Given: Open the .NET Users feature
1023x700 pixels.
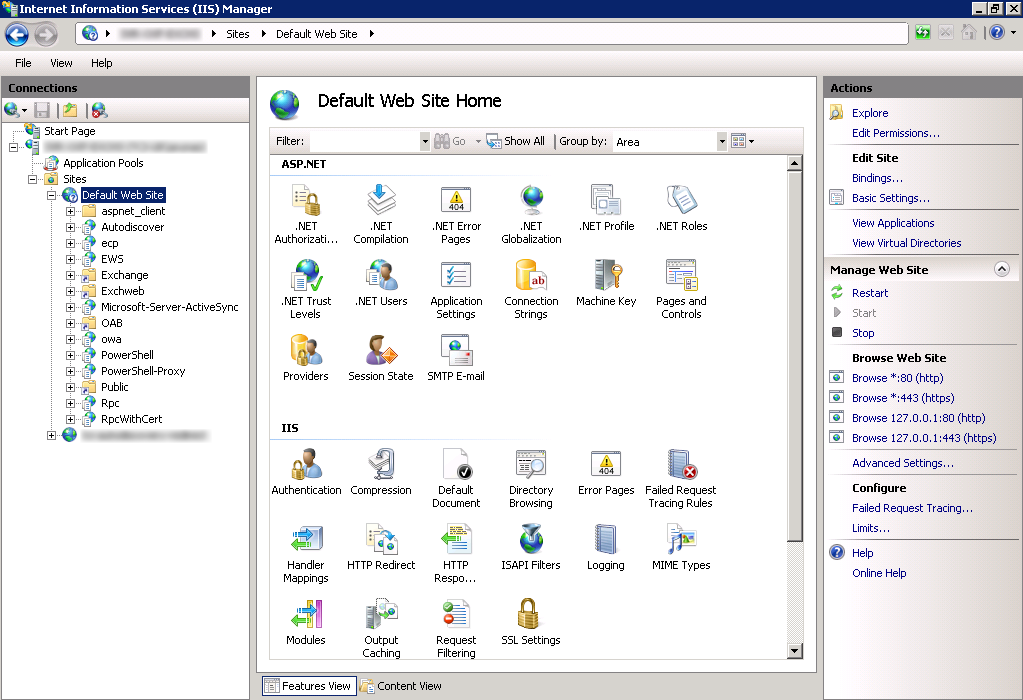Looking at the screenshot, I should (381, 284).
